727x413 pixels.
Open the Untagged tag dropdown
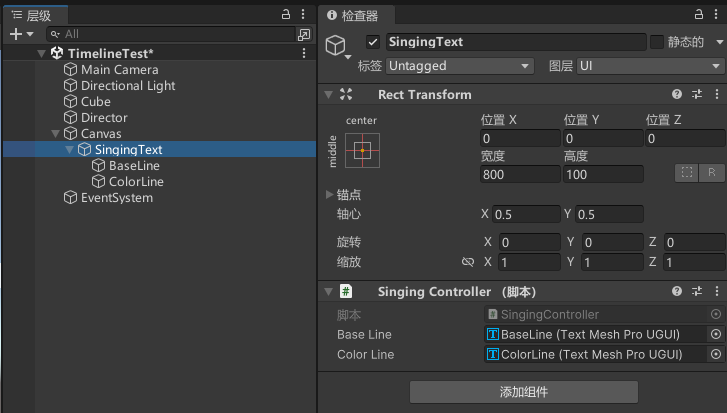click(x=459, y=66)
